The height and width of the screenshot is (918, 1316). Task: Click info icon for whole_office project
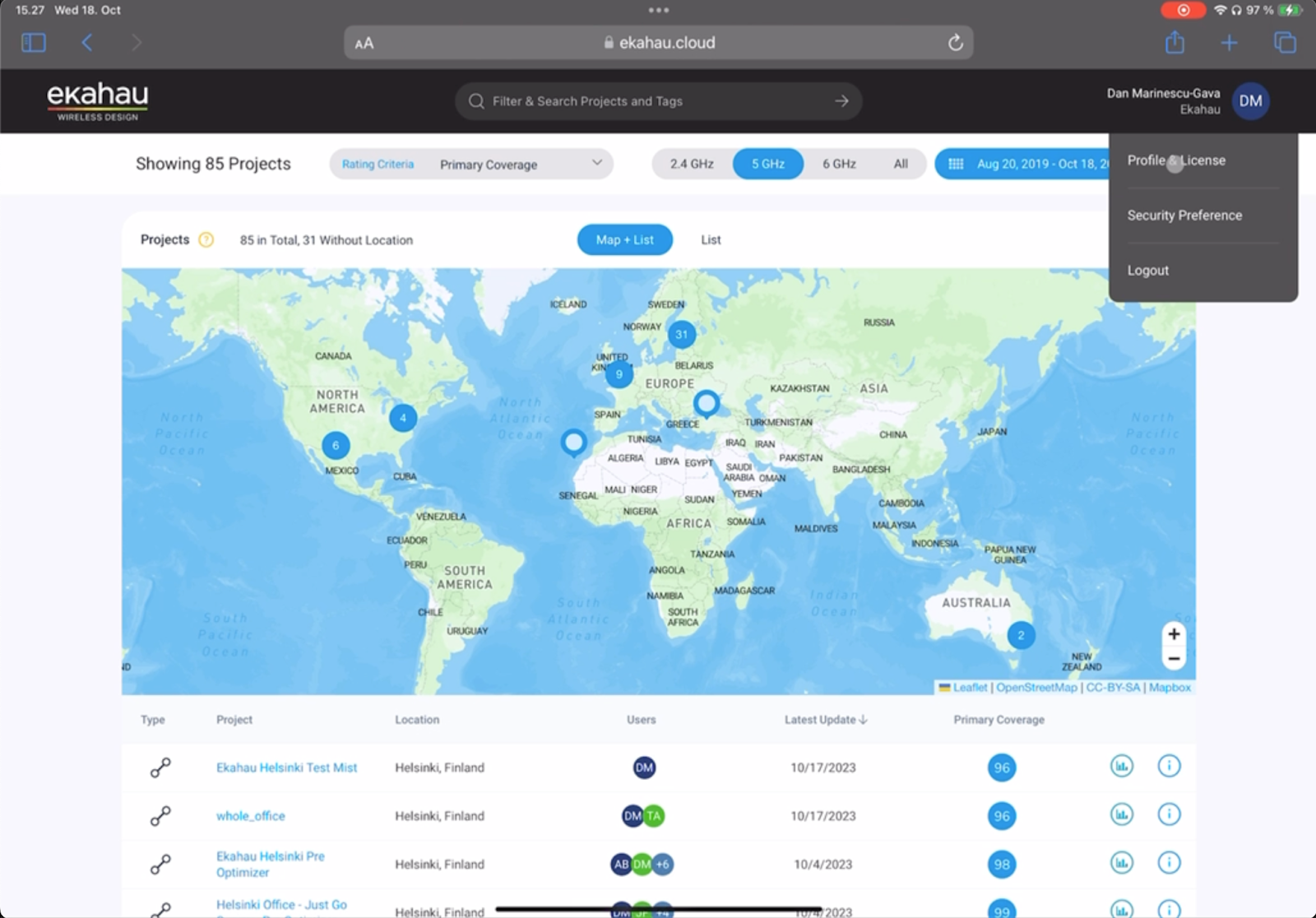1169,815
